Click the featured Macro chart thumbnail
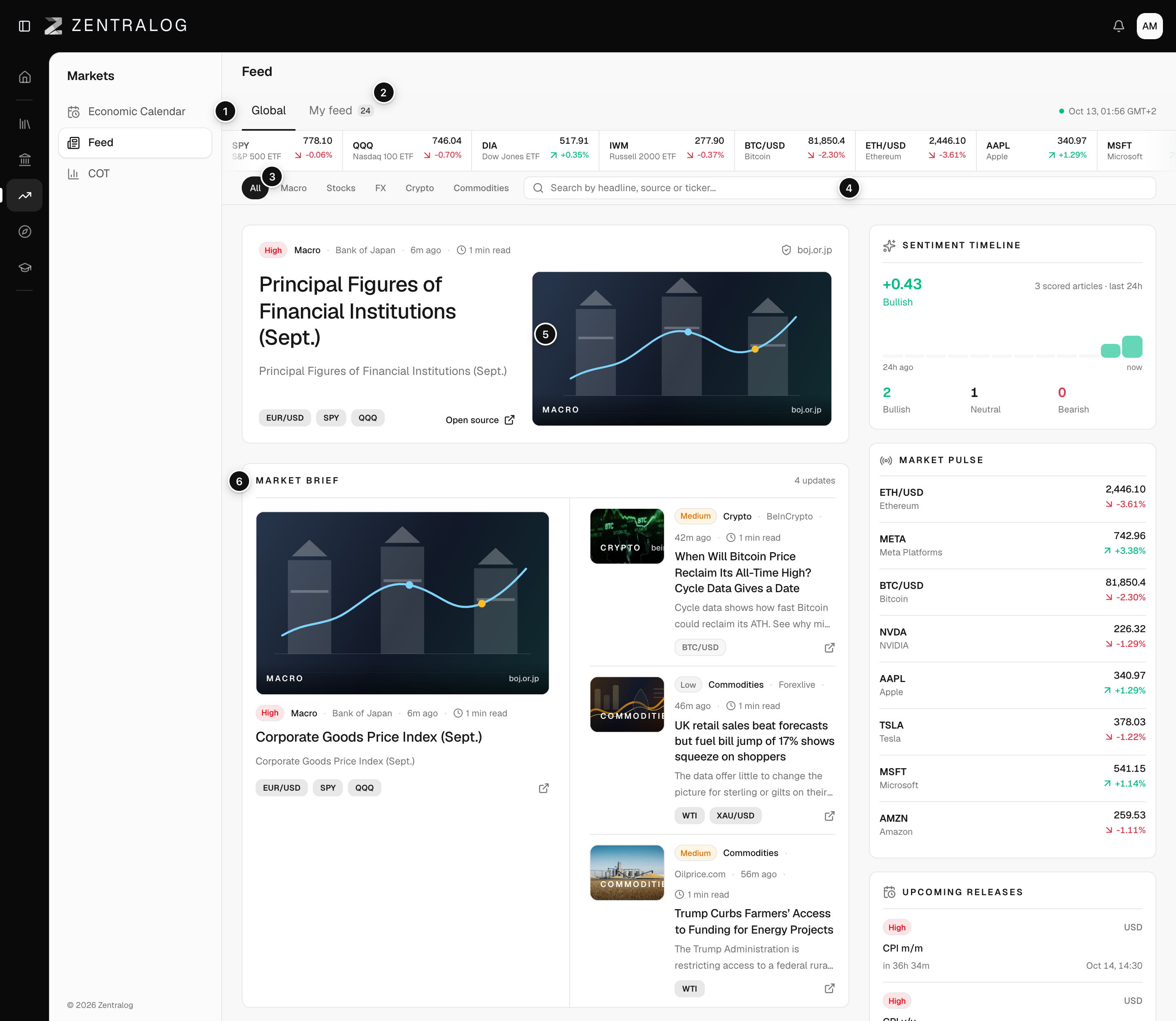 pos(682,349)
